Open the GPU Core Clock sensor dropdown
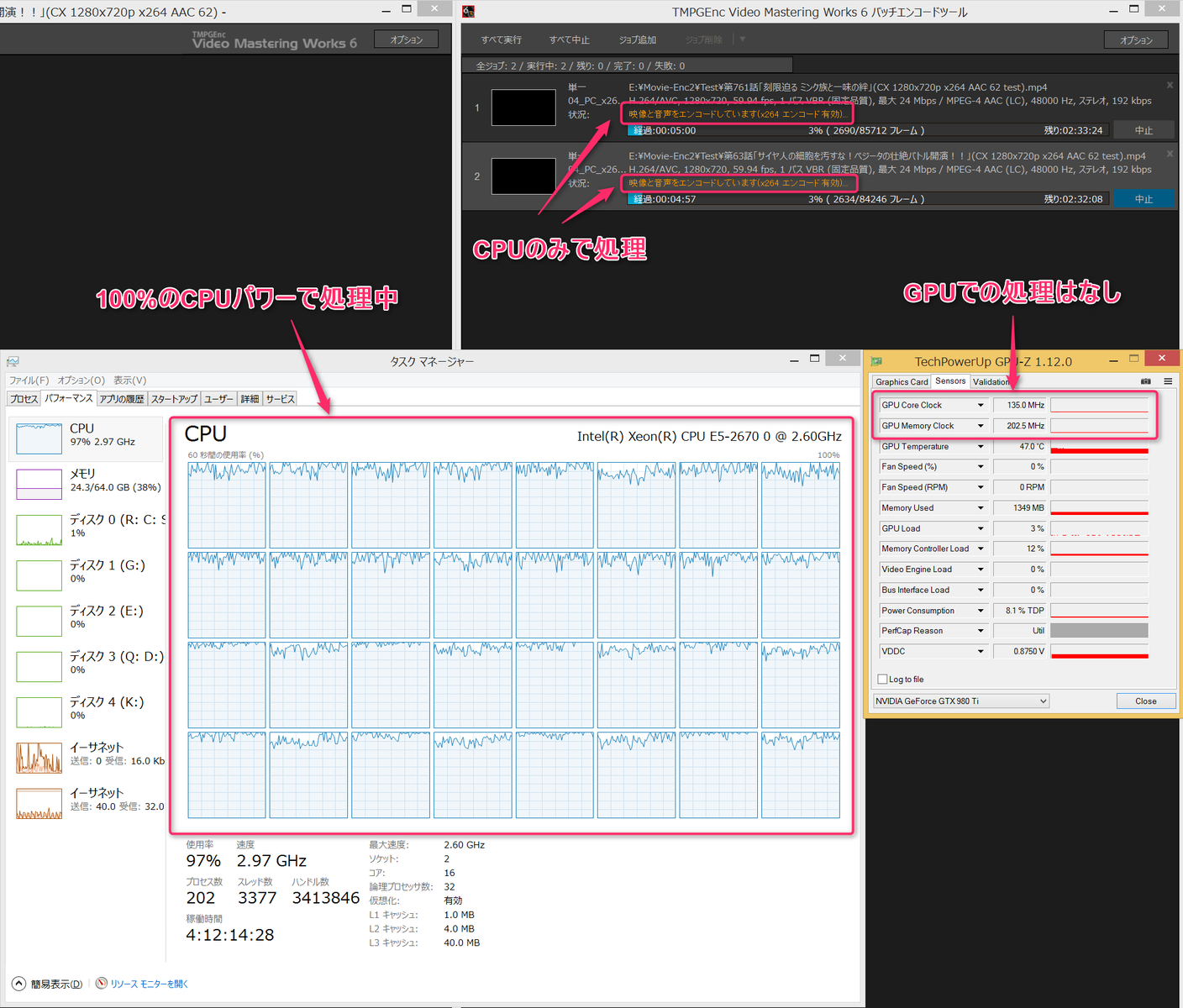The width and height of the screenshot is (1183, 1008). tap(980, 405)
